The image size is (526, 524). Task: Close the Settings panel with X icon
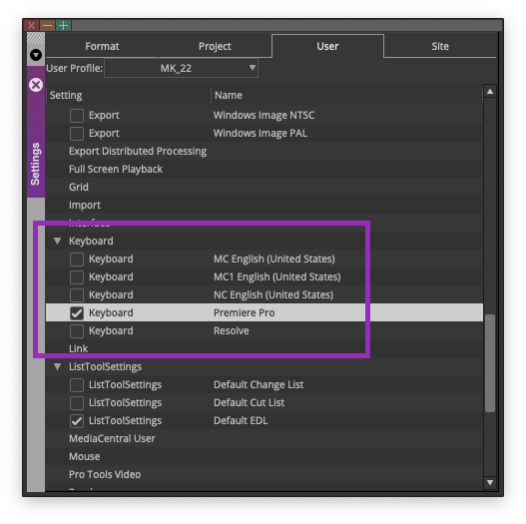pos(36,85)
